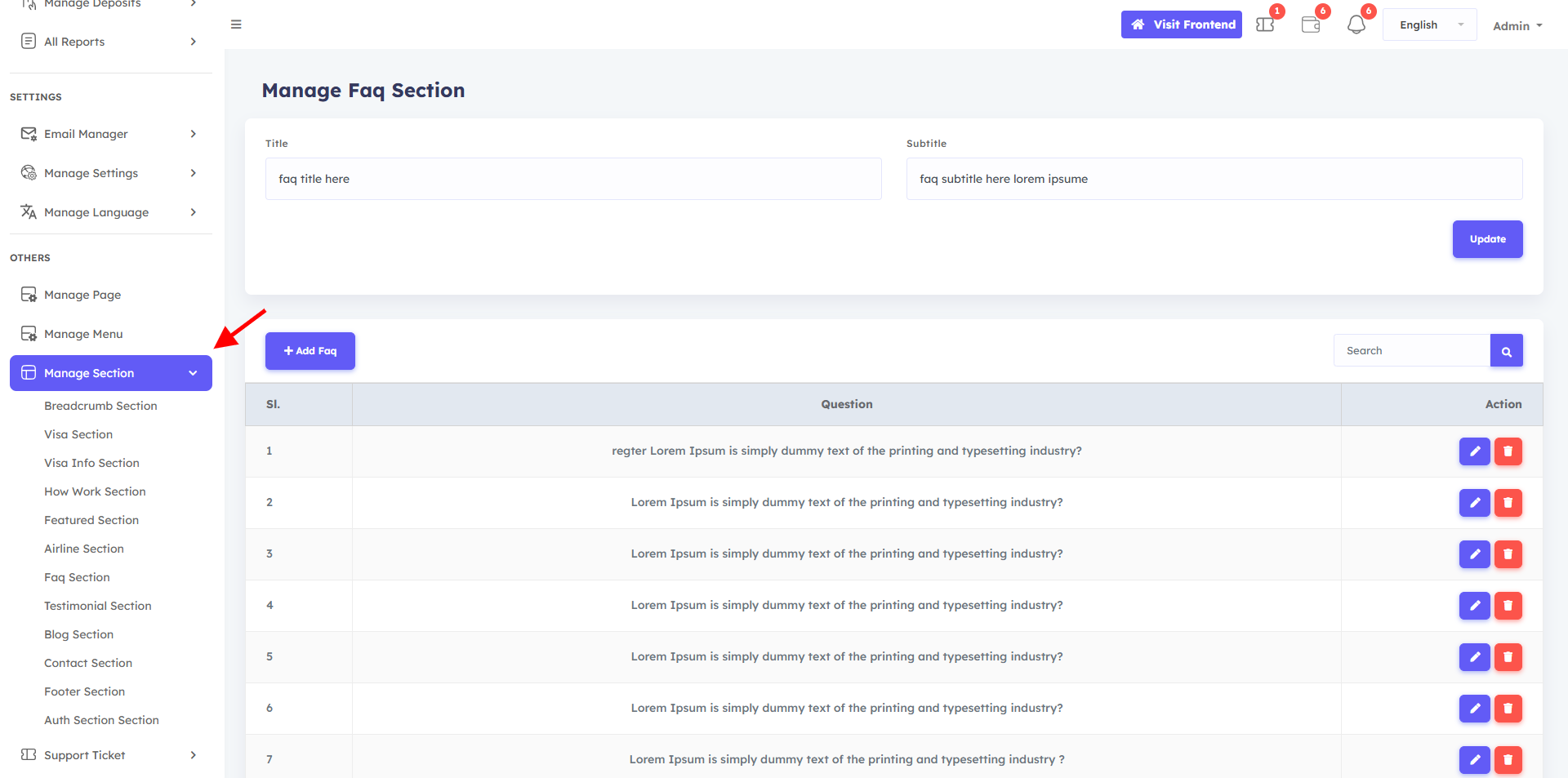Open Faq Section submenu item
This screenshot has height=778, width=1568.
[x=77, y=577]
